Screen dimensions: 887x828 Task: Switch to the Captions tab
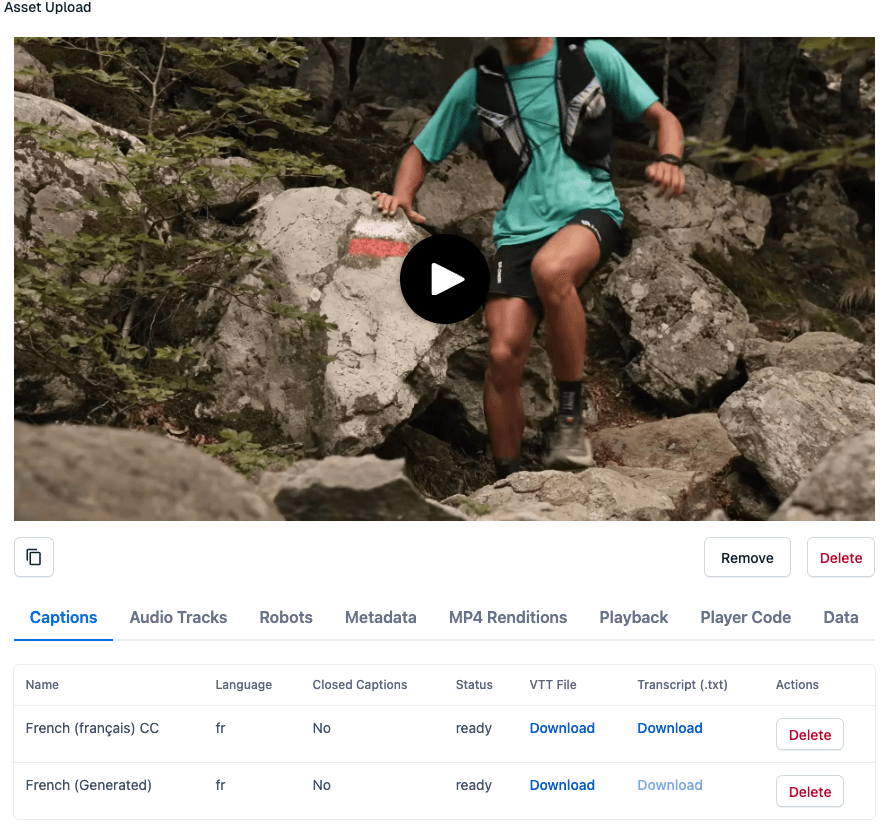pyautogui.click(x=63, y=617)
